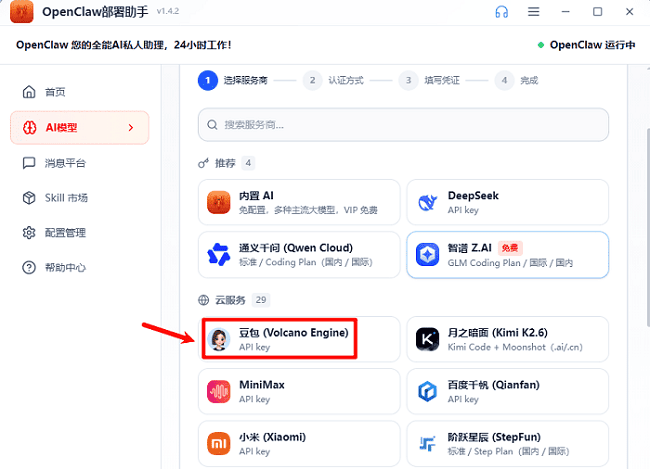Click the 云服务 count badge 29
This screenshot has height=469, width=650.
261,300
